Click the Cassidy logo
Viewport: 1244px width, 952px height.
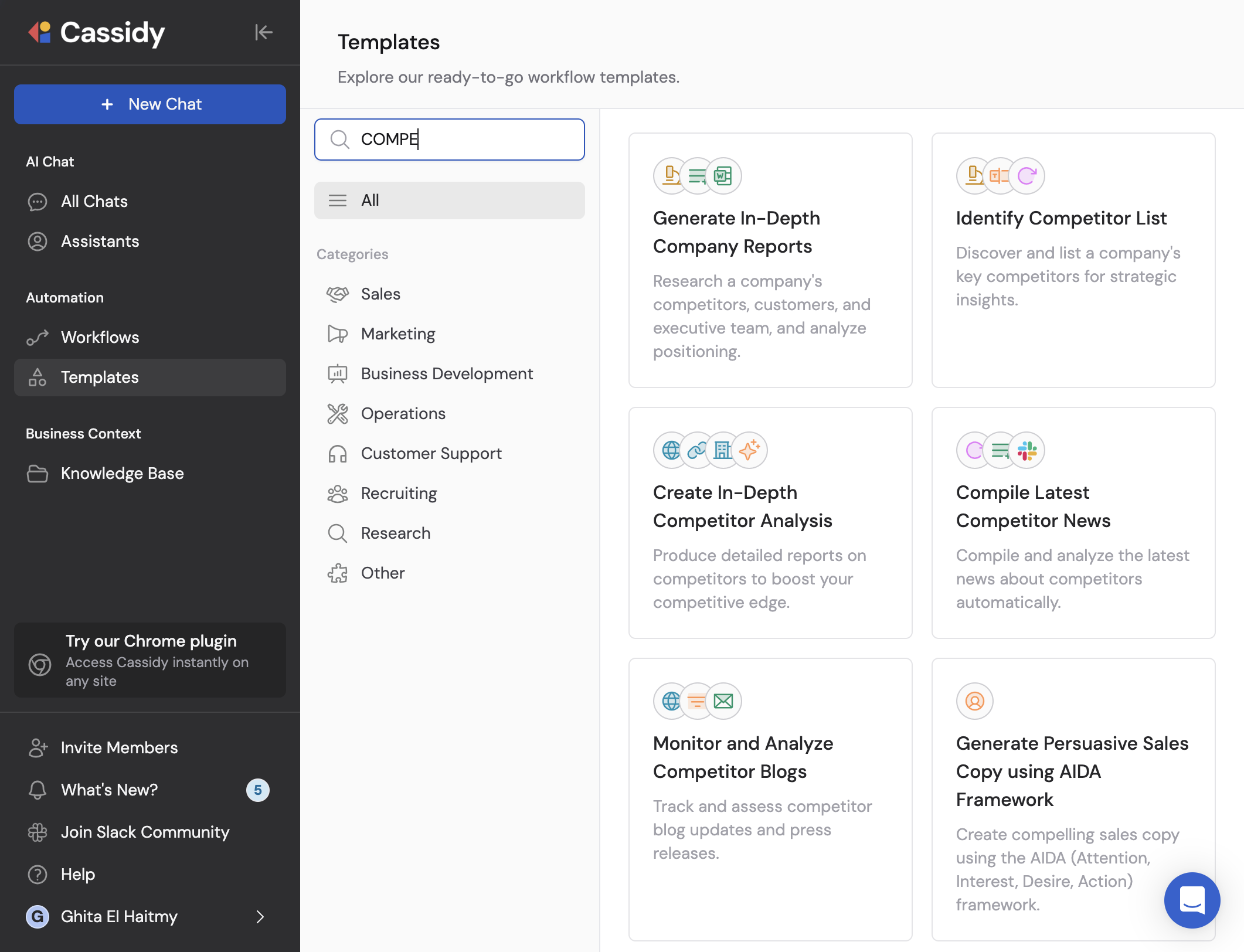(97, 32)
